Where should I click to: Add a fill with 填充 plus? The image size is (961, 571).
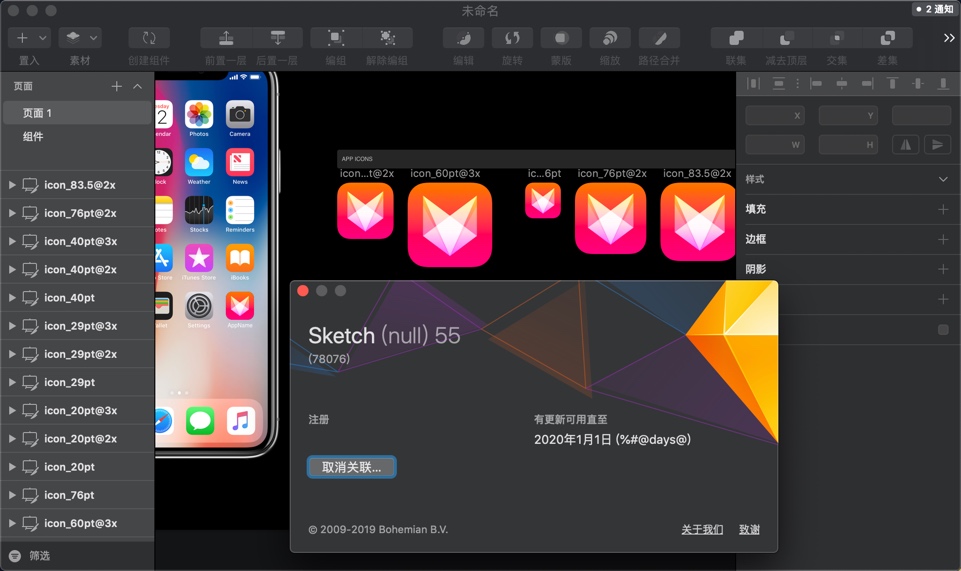point(943,209)
